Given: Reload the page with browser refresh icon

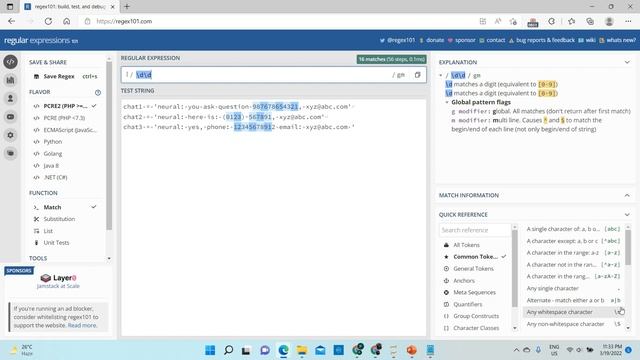Looking at the screenshot, I should (x=48, y=21).
